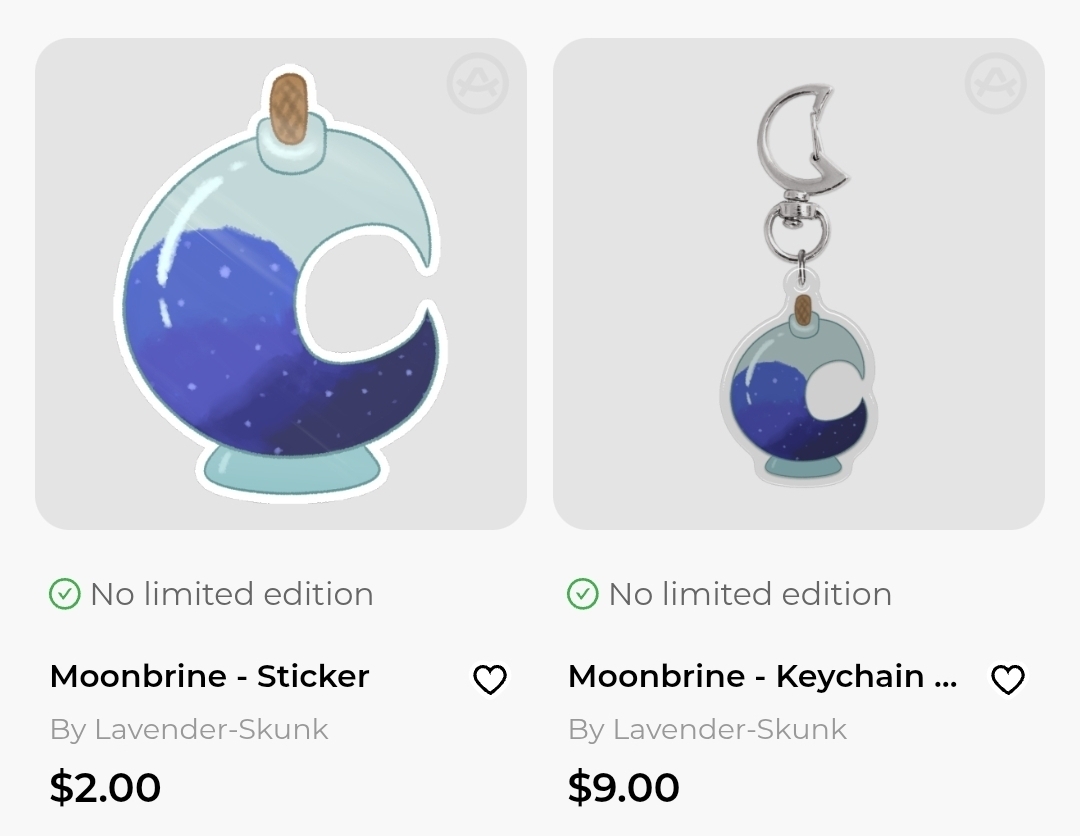Viewport: 1080px width, 836px height.
Task: Favorite the Moonbrine Sticker with the heart icon
Action: [490, 679]
